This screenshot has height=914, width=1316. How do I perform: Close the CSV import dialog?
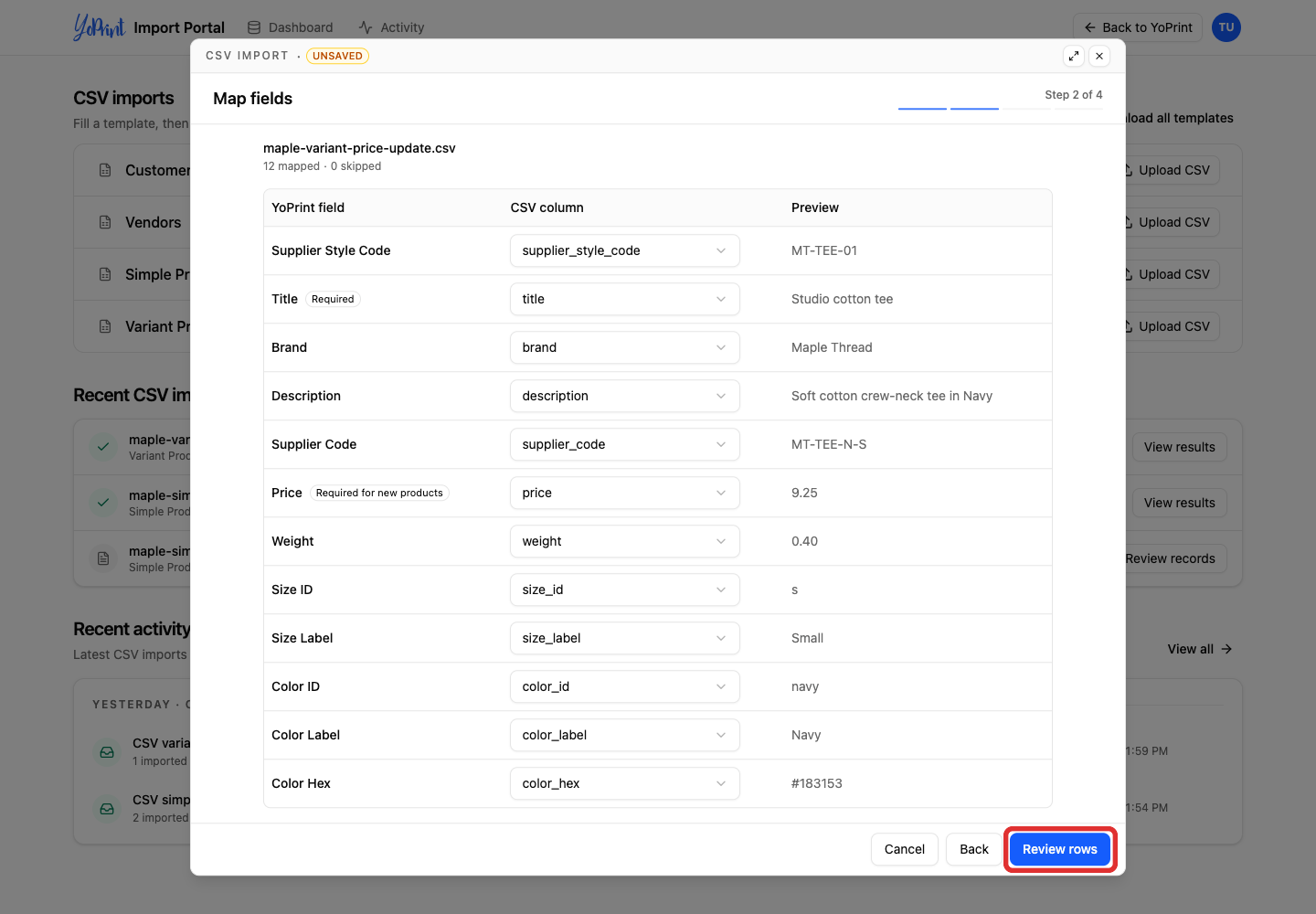click(1099, 56)
